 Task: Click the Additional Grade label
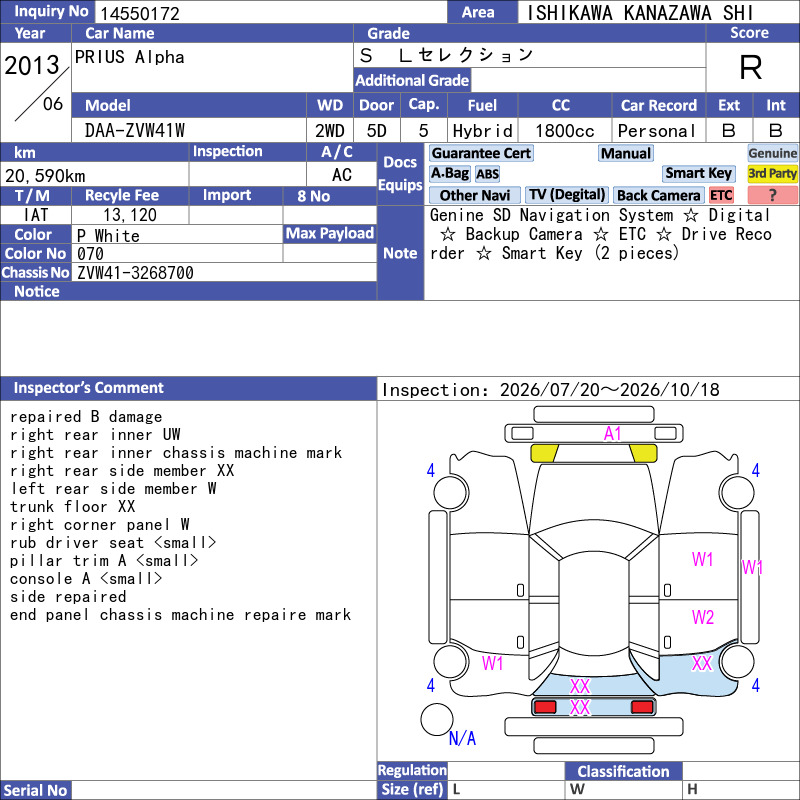tap(412, 80)
